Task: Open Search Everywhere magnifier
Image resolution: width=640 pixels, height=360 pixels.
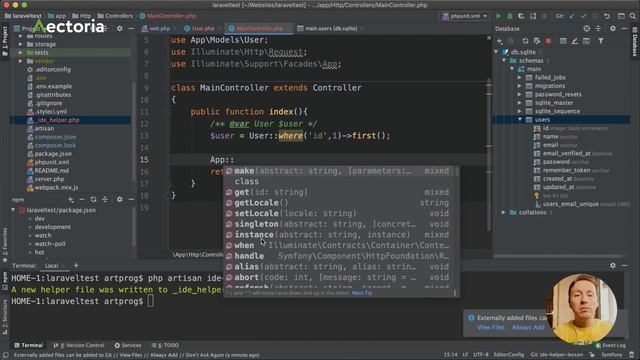Action: point(633,16)
